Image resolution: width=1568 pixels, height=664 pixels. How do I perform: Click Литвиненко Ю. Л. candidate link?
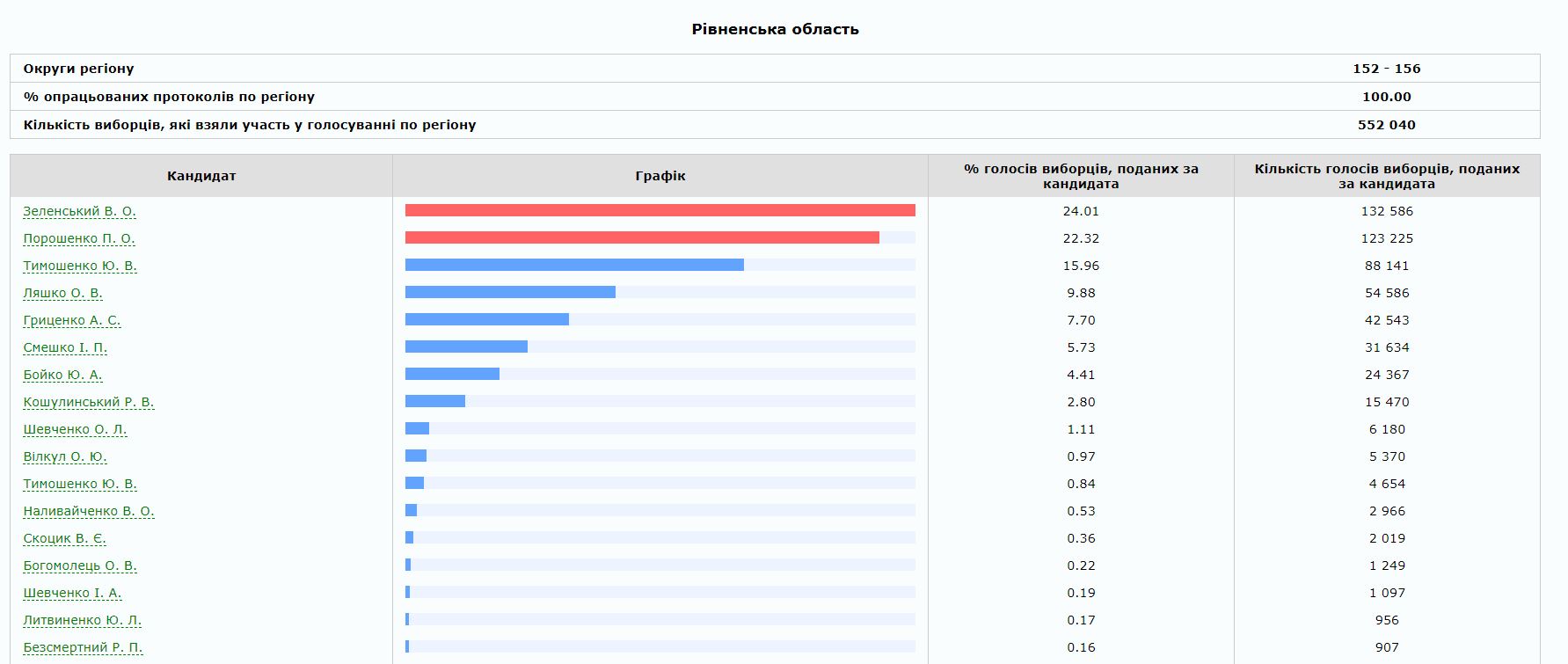tap(82, 620)
